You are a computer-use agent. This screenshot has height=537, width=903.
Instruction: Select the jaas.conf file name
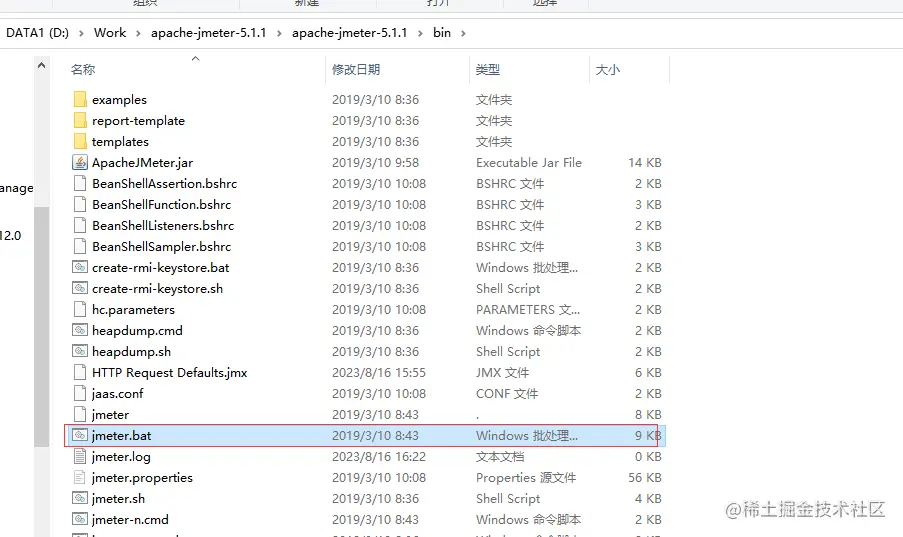(117, 394)
